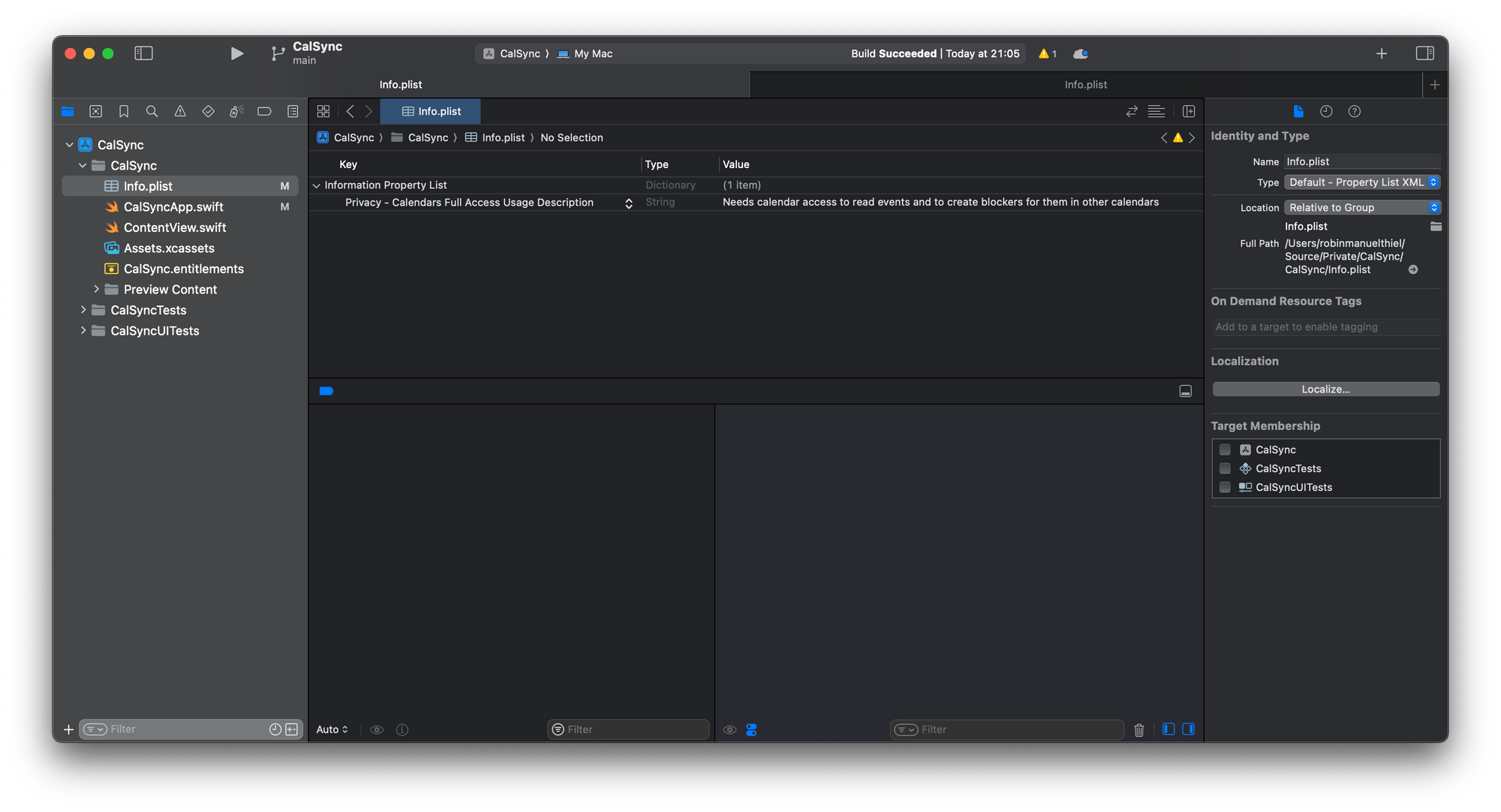Toggle the inspector panel
1501x812 pixels.
coord(1424,53)
